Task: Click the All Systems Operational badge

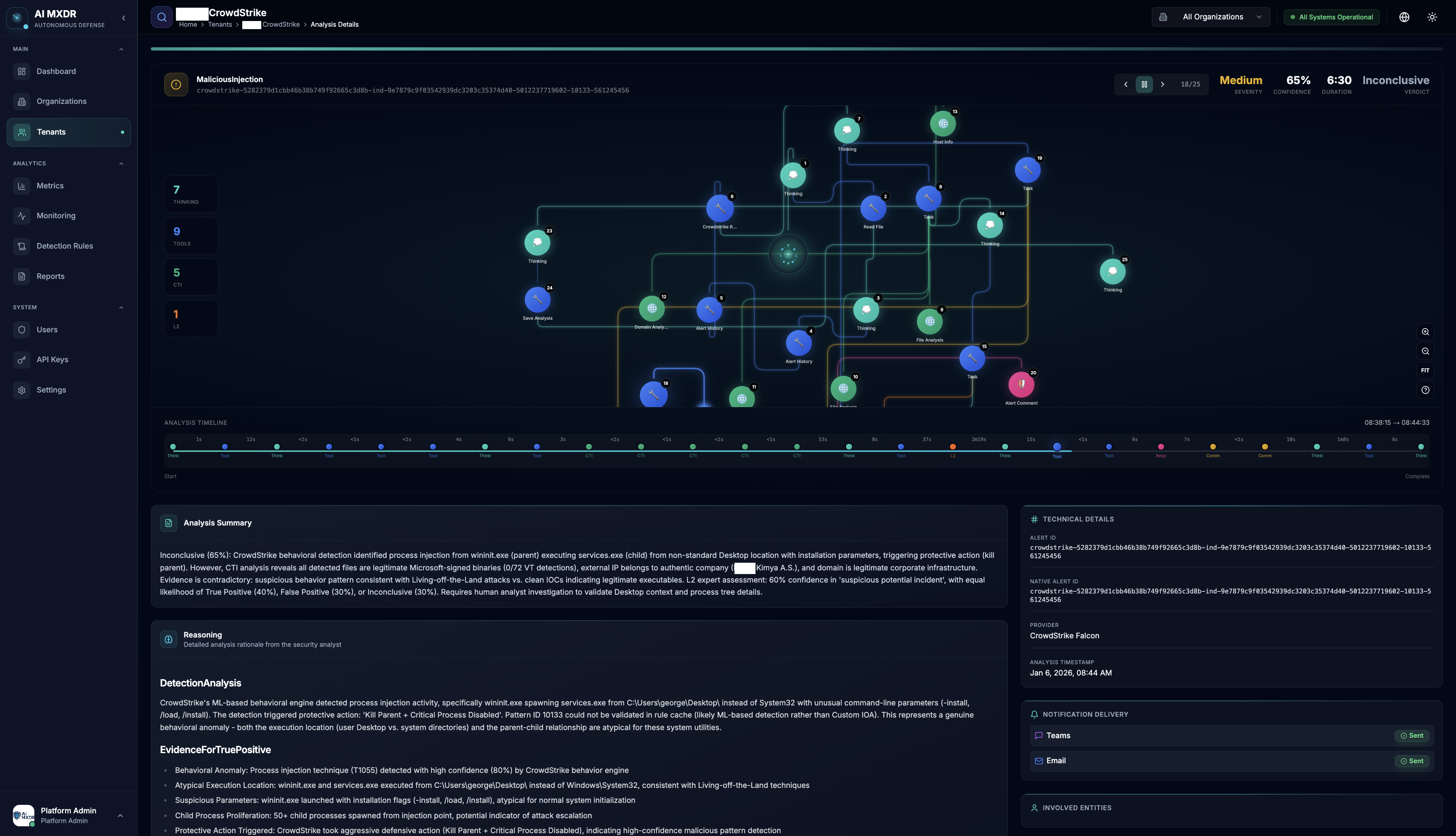Action: tap(1331, 17)
